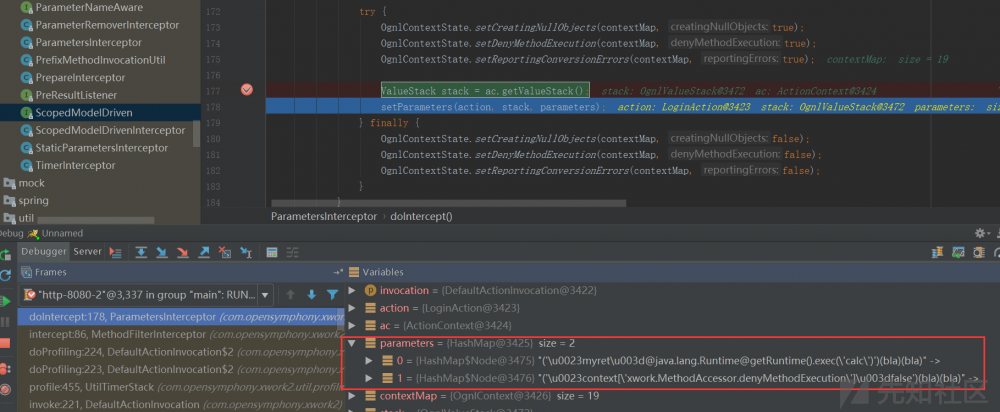This screenshot has height=412, width=1000.
Task: Pause the program in the debug sidebar
Action: (5, 322)
